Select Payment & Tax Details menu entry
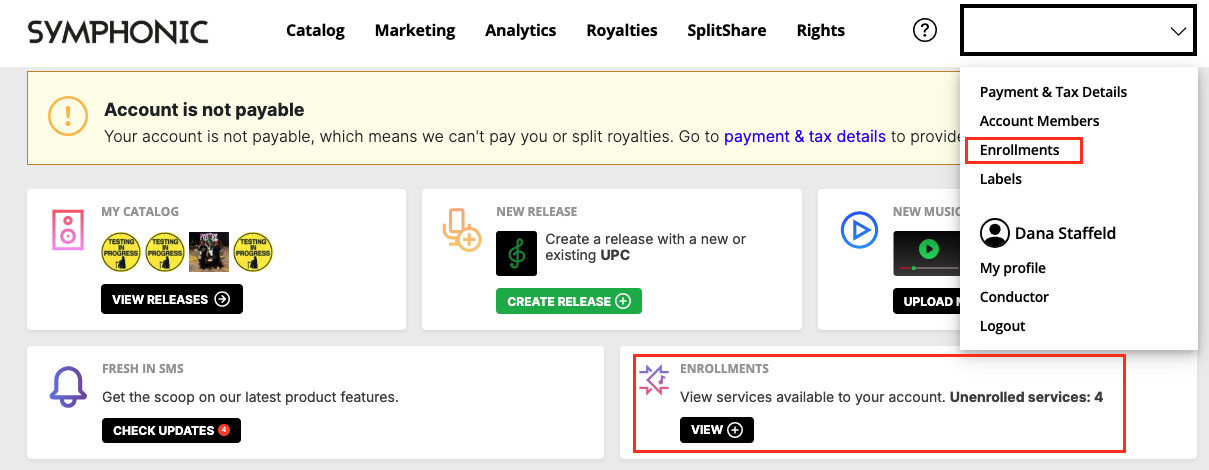This screenshot has width=1209, height=470. pos(1053,92)
